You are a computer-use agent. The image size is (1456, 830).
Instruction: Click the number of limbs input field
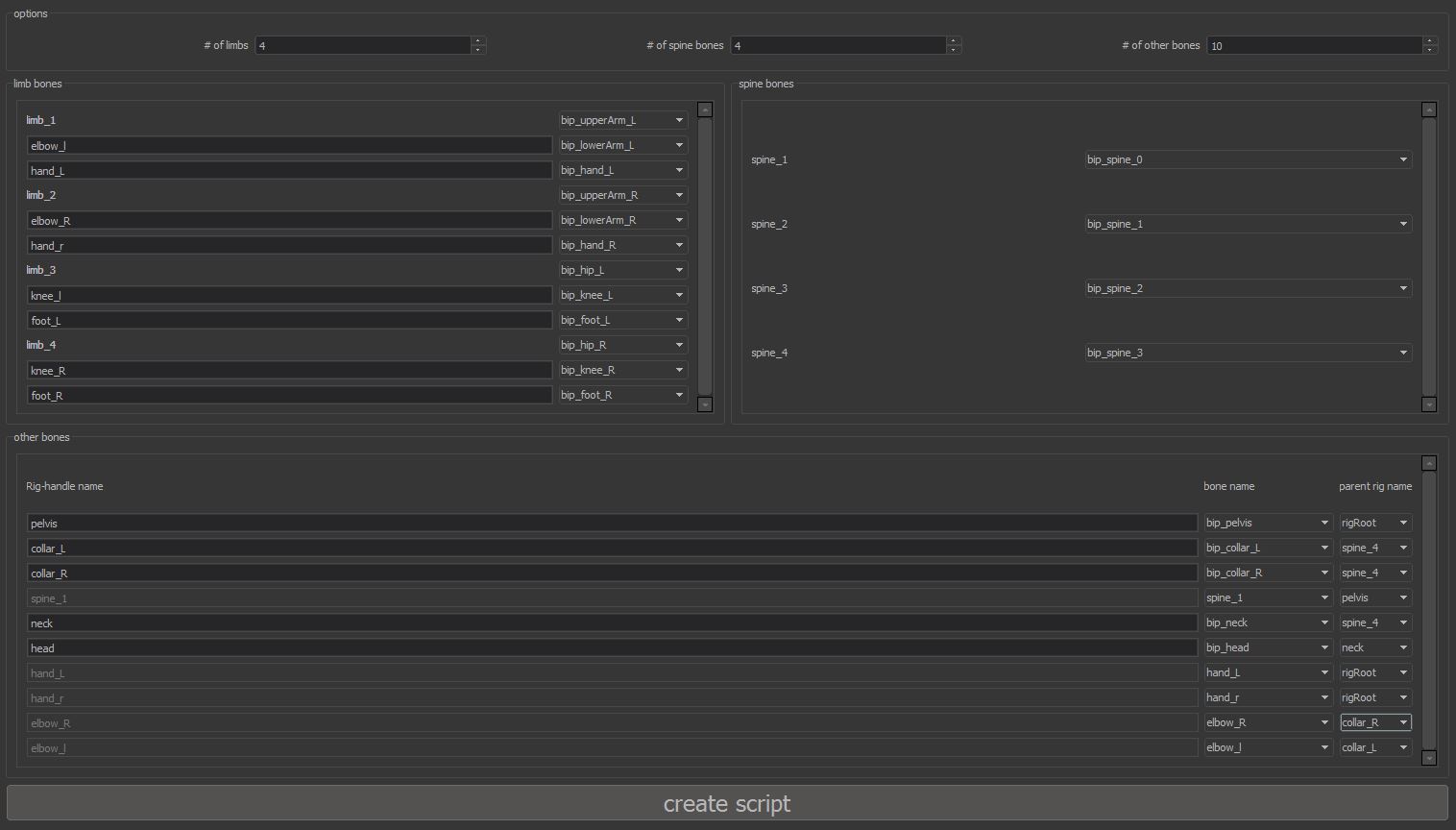tap(362, 45)
